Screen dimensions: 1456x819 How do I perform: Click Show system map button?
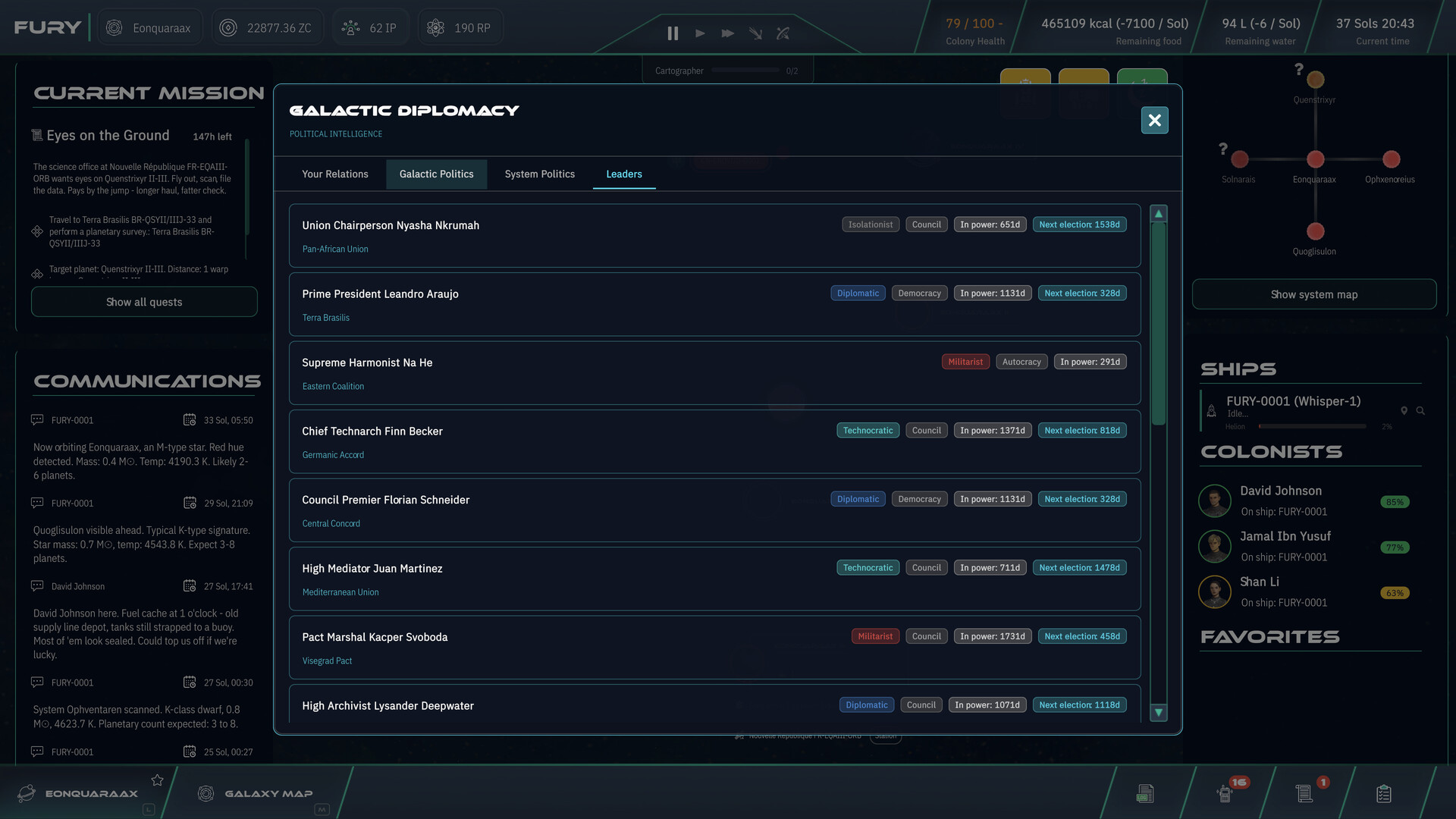click(1313, 294)
